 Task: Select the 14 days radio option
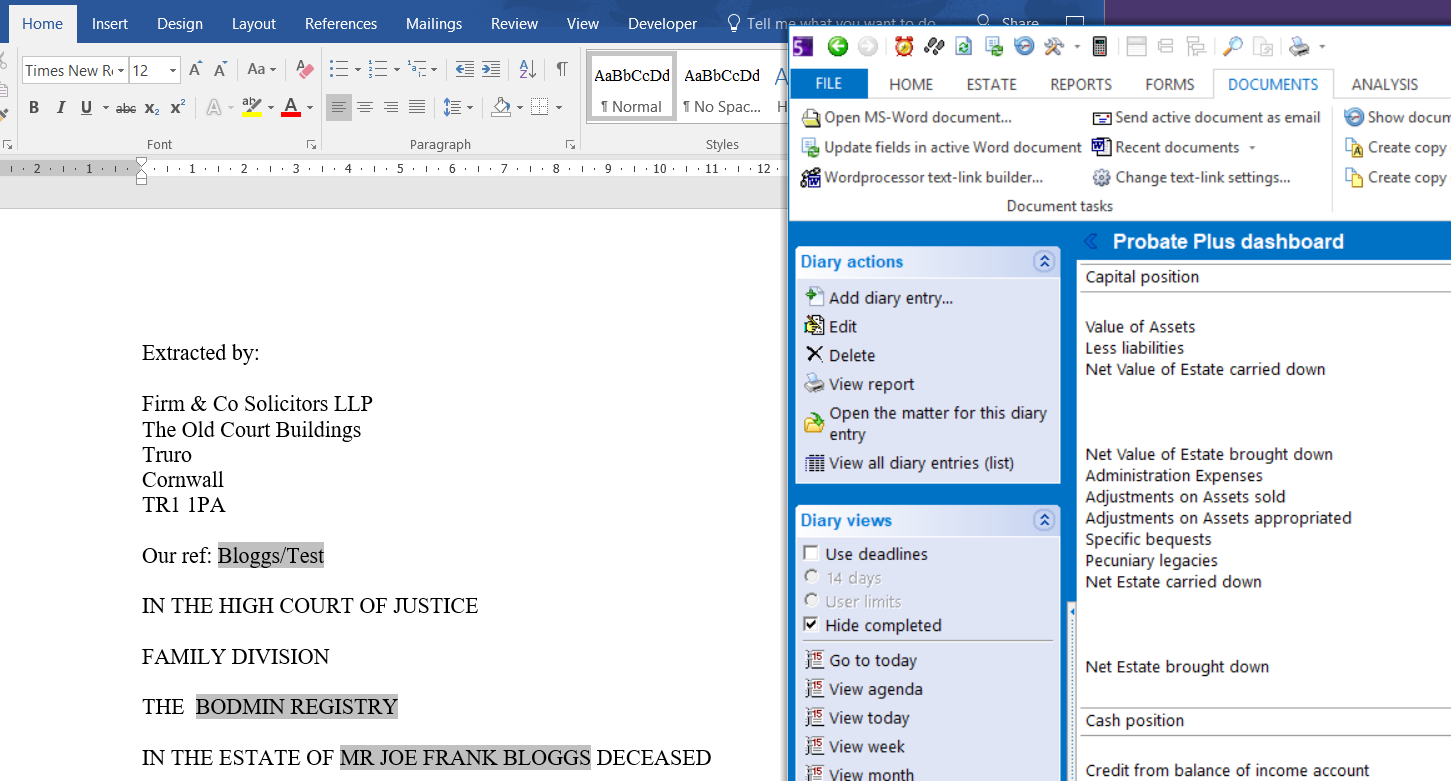pyautogui.click(x=811, y=577)
